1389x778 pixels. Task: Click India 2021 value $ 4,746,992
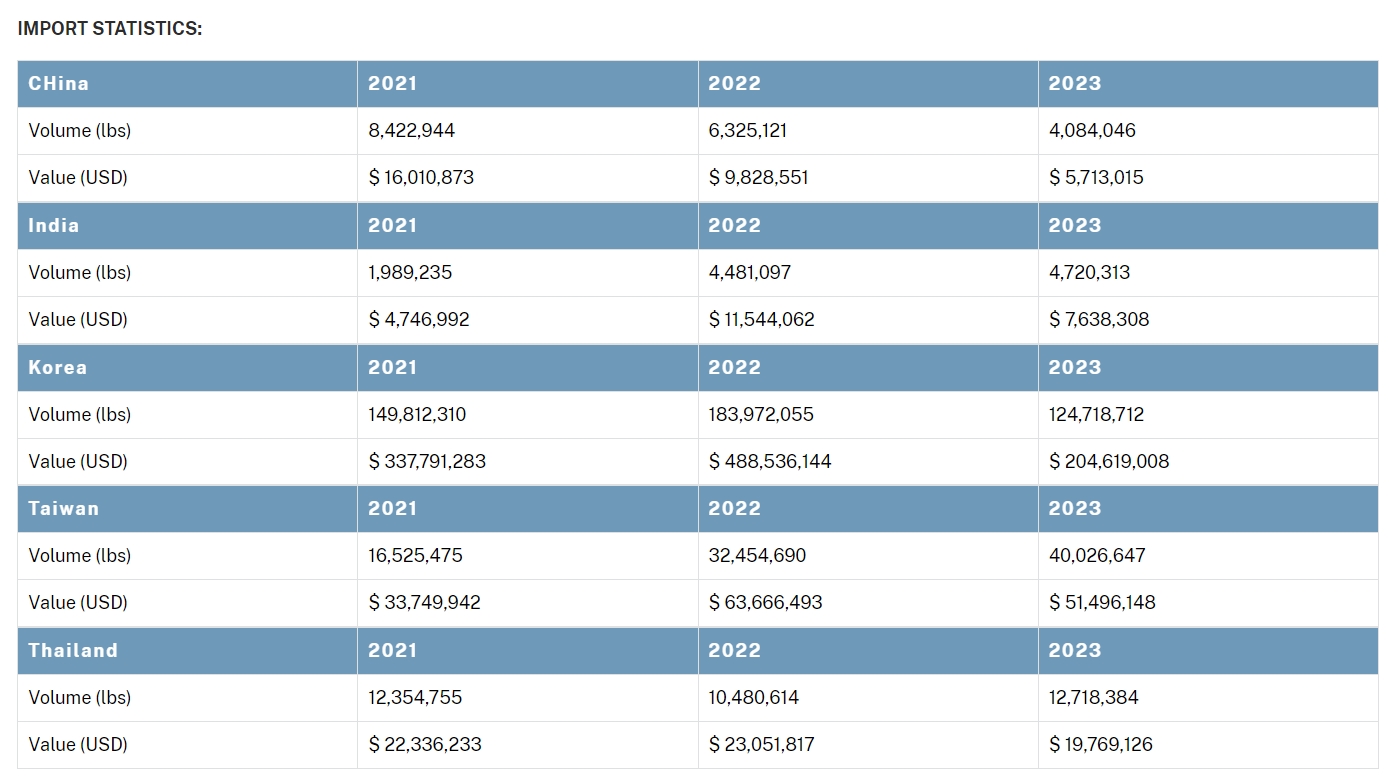pos(419,320)
